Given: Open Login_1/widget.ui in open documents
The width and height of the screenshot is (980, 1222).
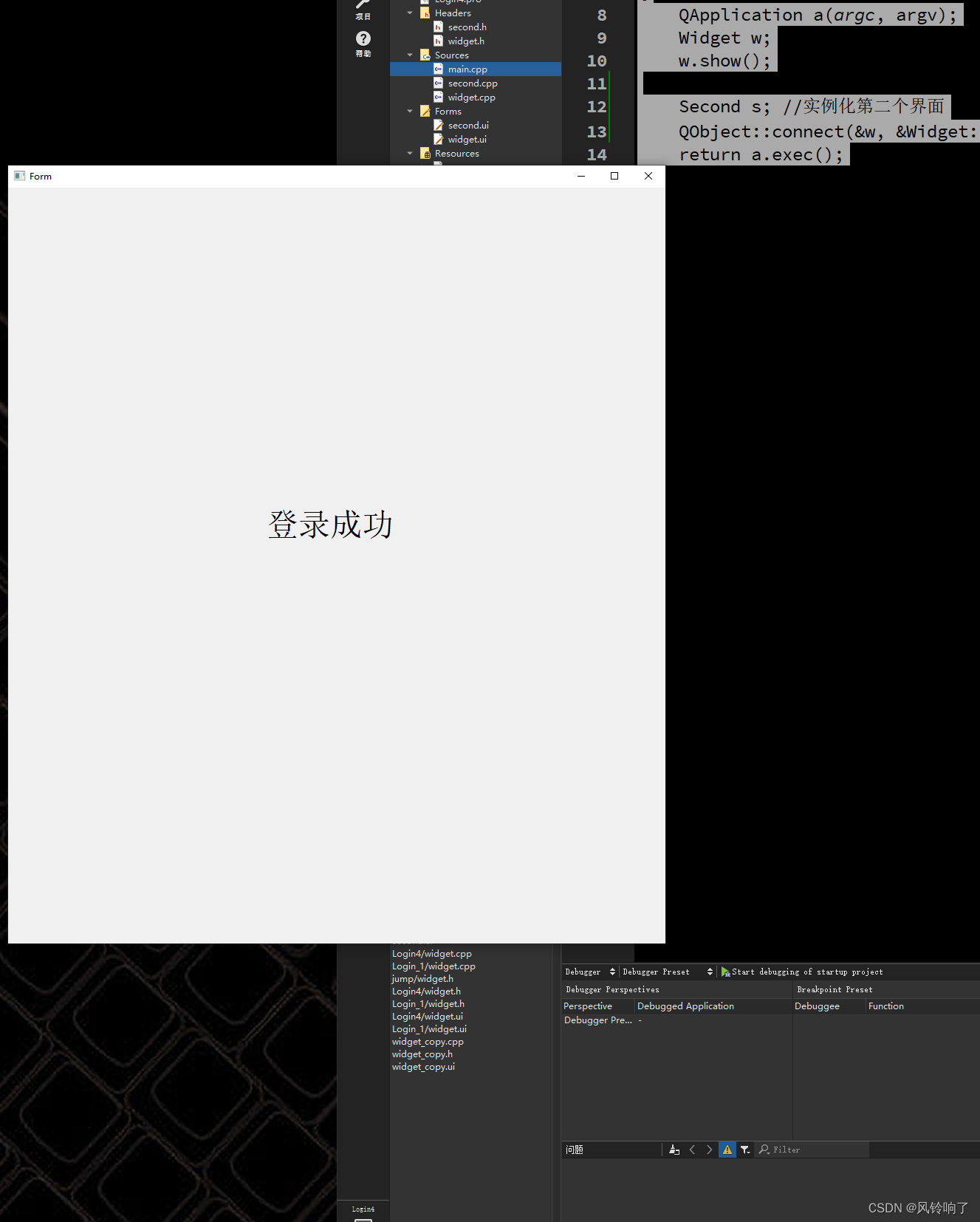Looking at the screenshot, I should click(x=429, y=1029).
